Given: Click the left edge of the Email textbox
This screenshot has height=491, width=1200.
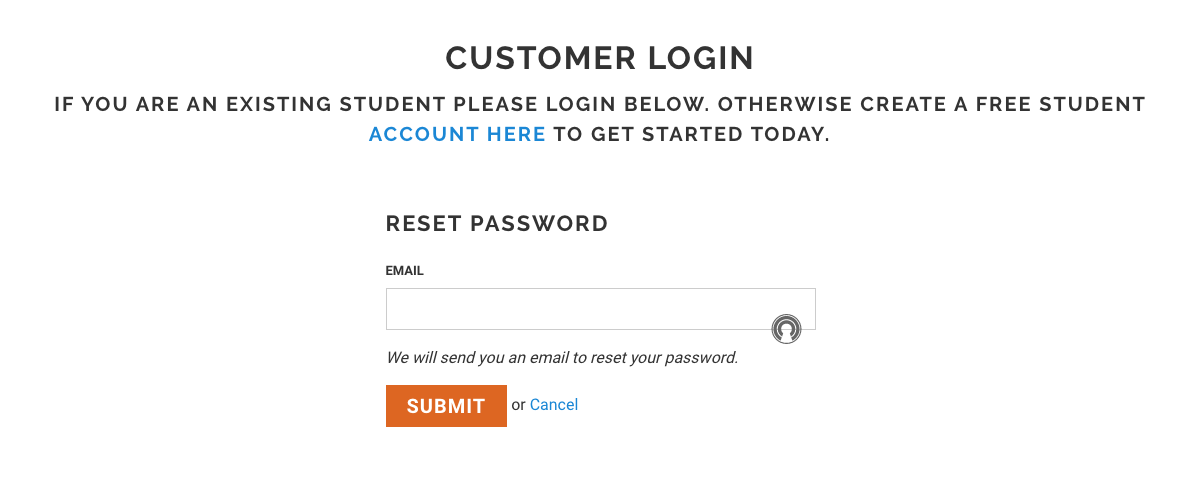Looking at the screenshot, I should [392, 309].
